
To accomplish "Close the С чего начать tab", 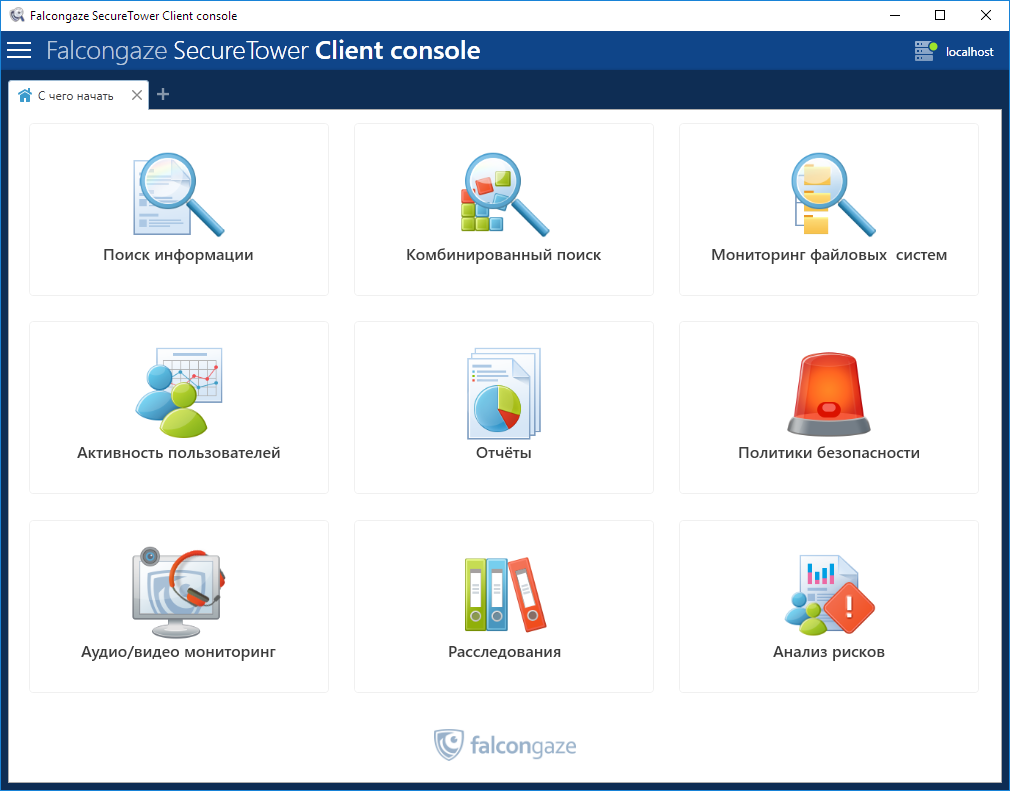I will [137, 95].
